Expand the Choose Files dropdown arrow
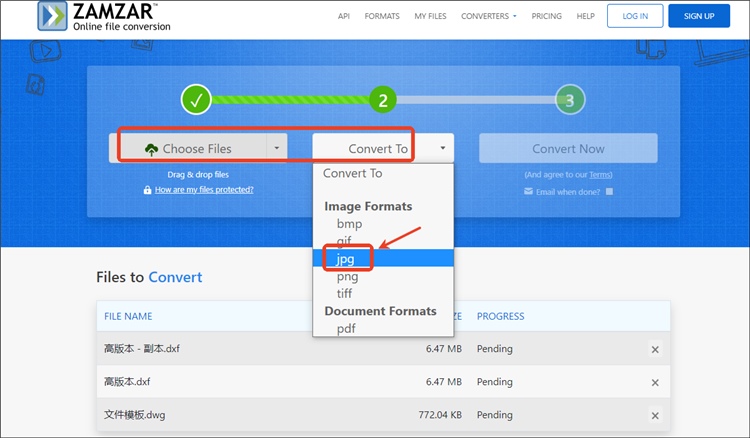Viewport: 750px width, 438px height. pos(276,148)
